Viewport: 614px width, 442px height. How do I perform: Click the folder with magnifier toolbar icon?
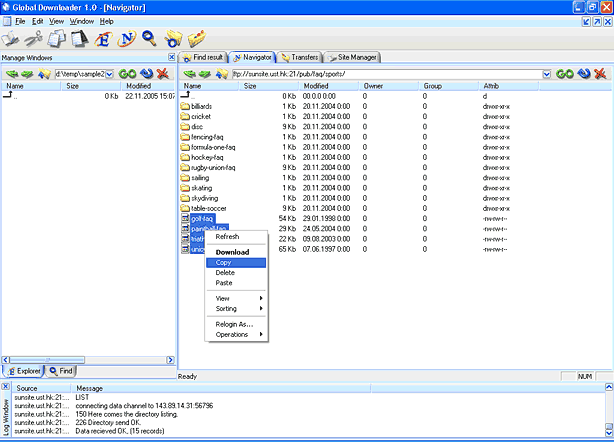pyautogui.click(x=173, y=39)
